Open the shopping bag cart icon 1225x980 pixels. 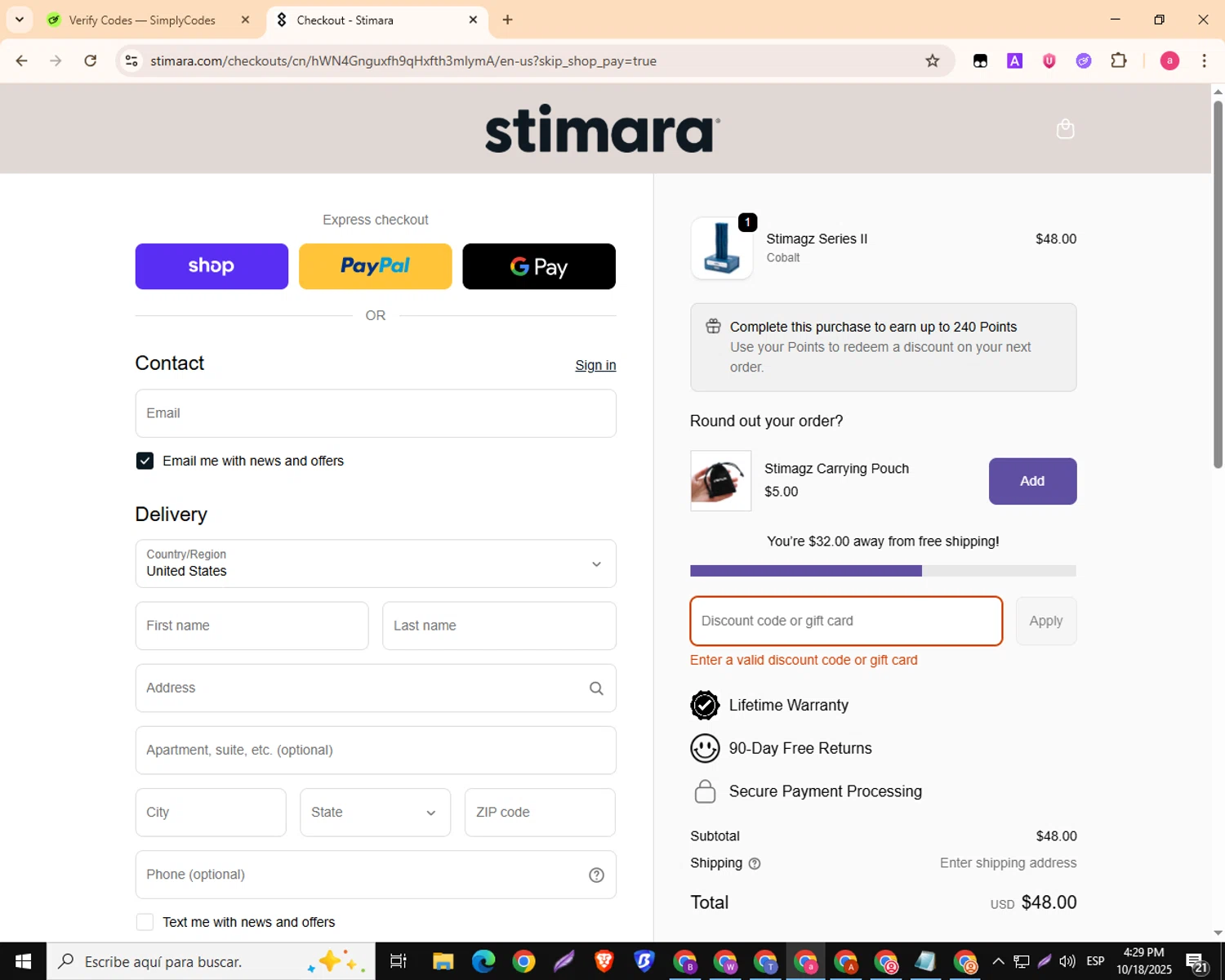[1065, 129]
